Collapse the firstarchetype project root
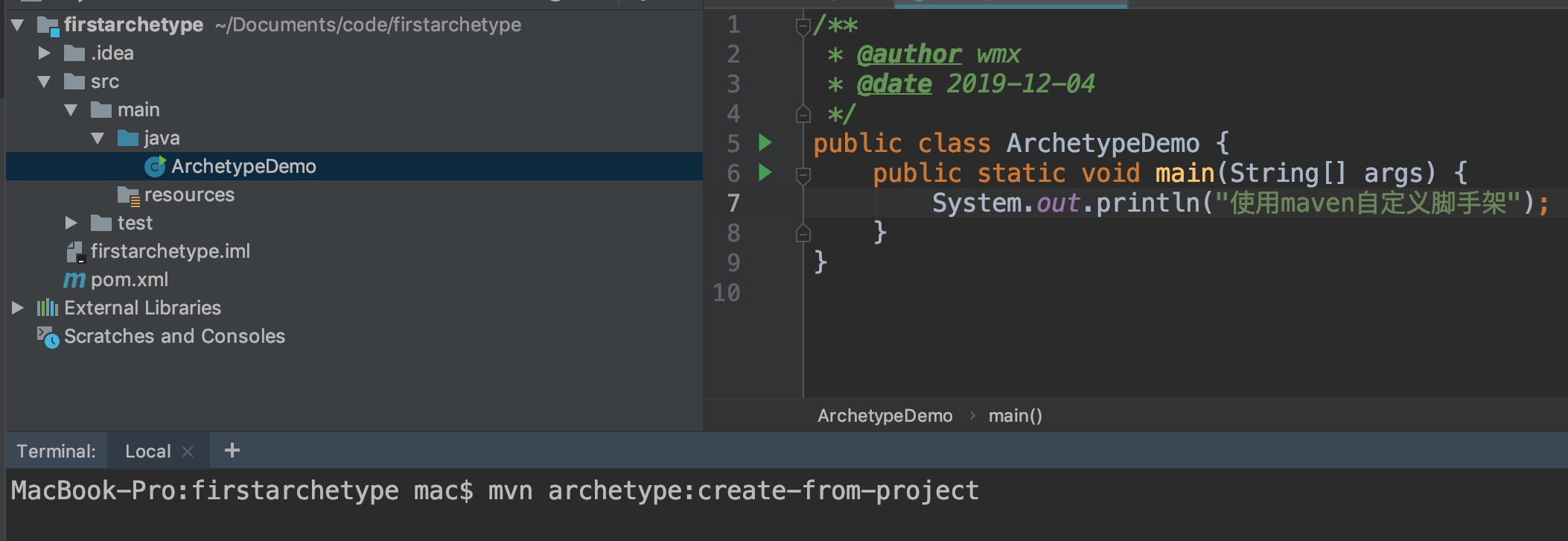This screenshot has width=1568, height=541. (18, 25)
